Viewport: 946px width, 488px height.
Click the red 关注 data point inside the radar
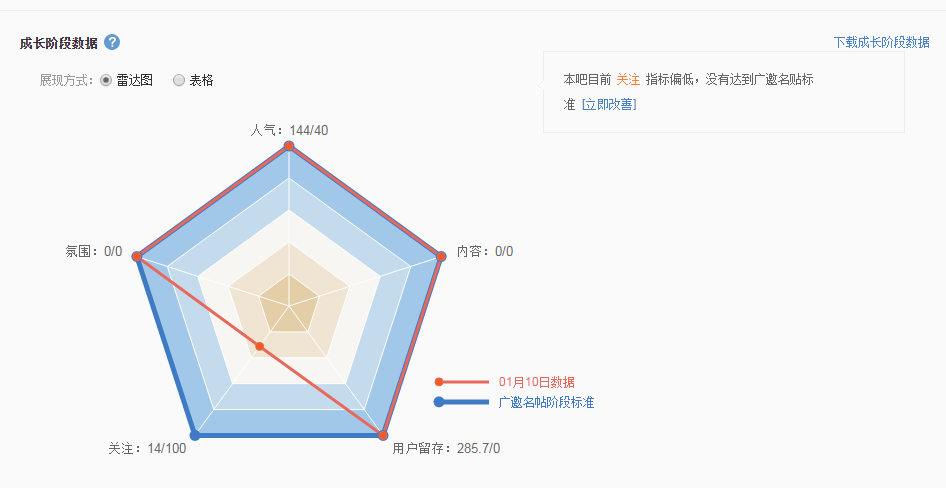[259, 347]
